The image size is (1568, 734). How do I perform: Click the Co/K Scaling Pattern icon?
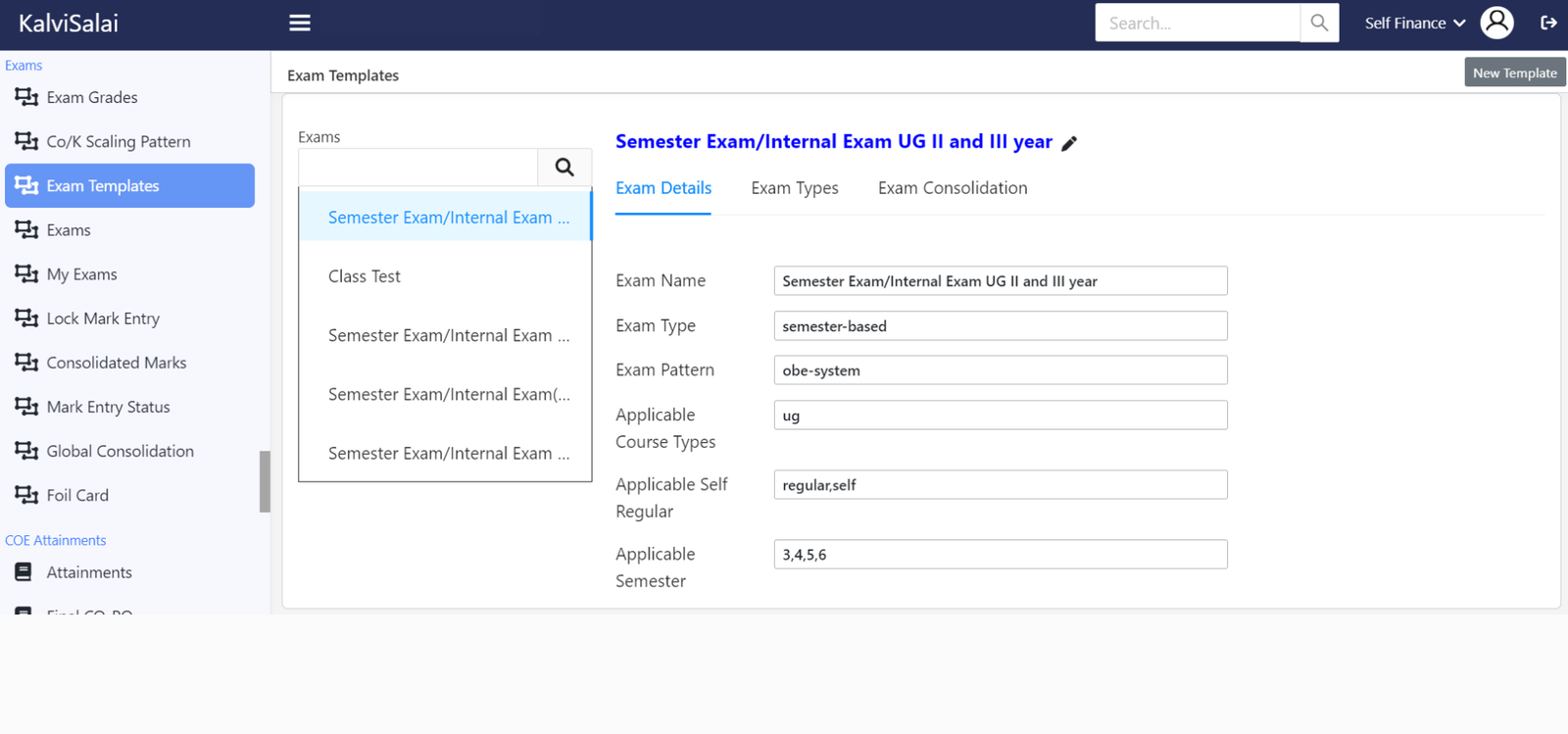26,141
